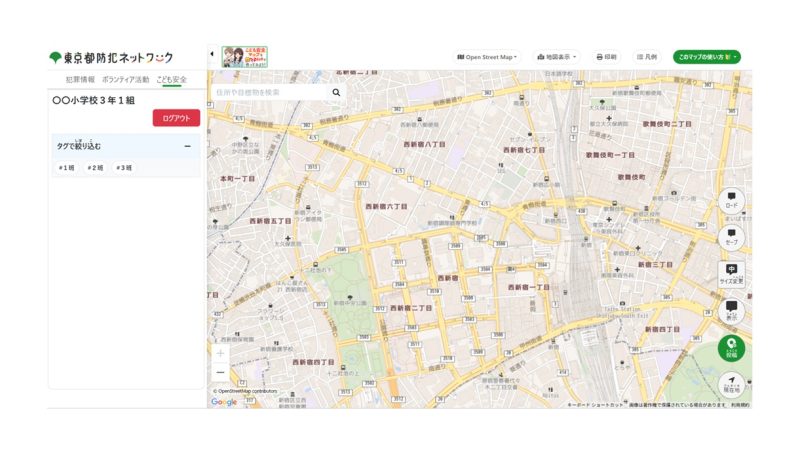Zoom out the map with minus button
Viewport: 800px width, 451px height.
pyautogui.click(x=220, y=372)
